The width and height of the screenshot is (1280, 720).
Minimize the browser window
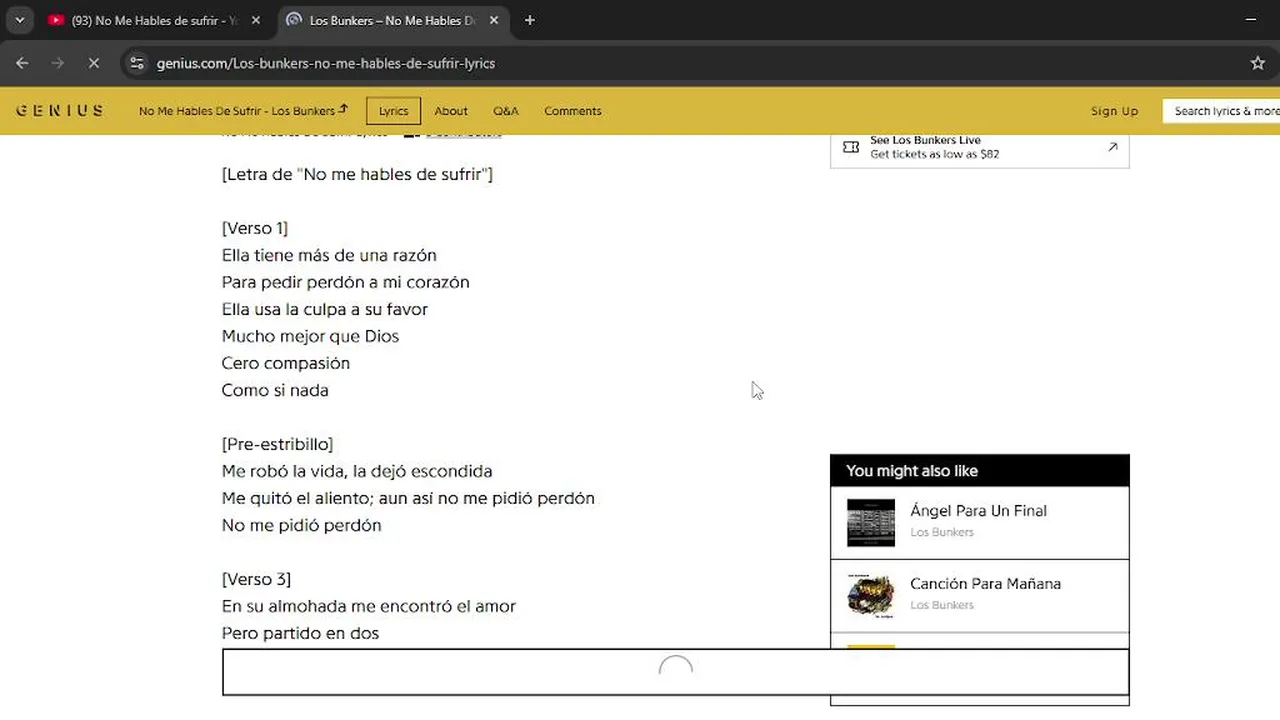point(1251,20)
